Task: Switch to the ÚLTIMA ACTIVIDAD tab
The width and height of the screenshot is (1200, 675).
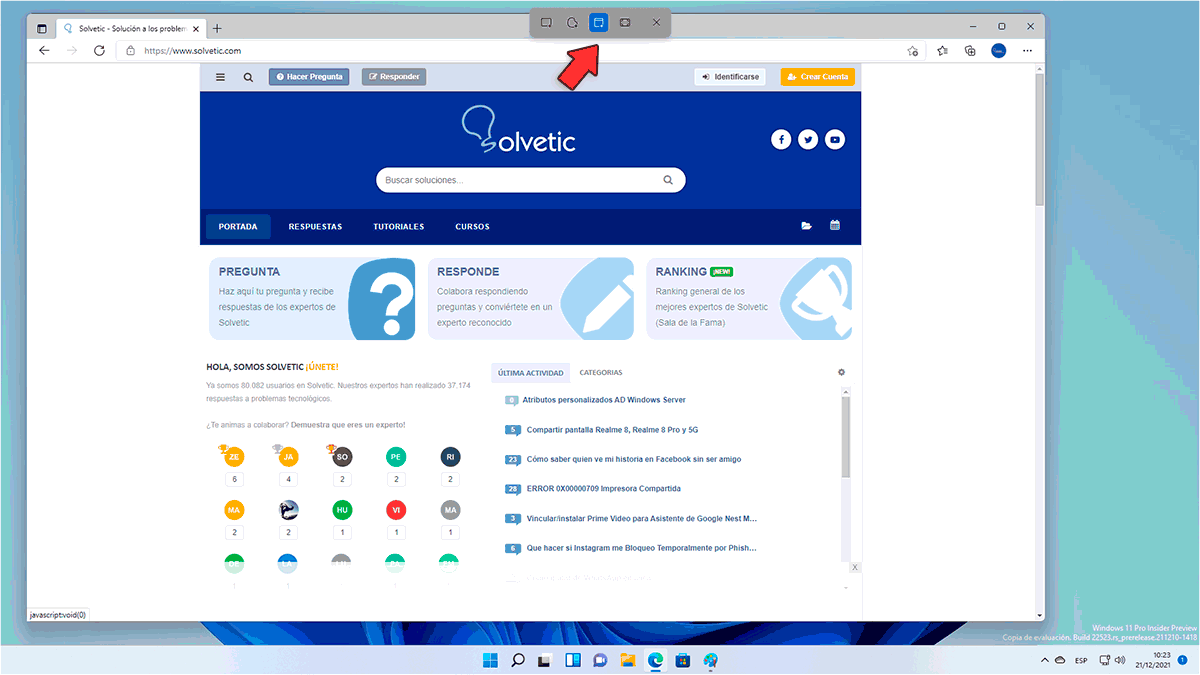Action: point(531,373)
